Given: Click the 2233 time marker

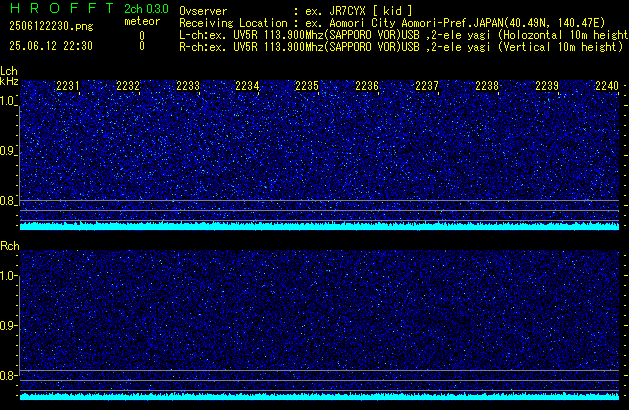Looking at the screenshot, I should pyautogui.click(x=188, y=86).
